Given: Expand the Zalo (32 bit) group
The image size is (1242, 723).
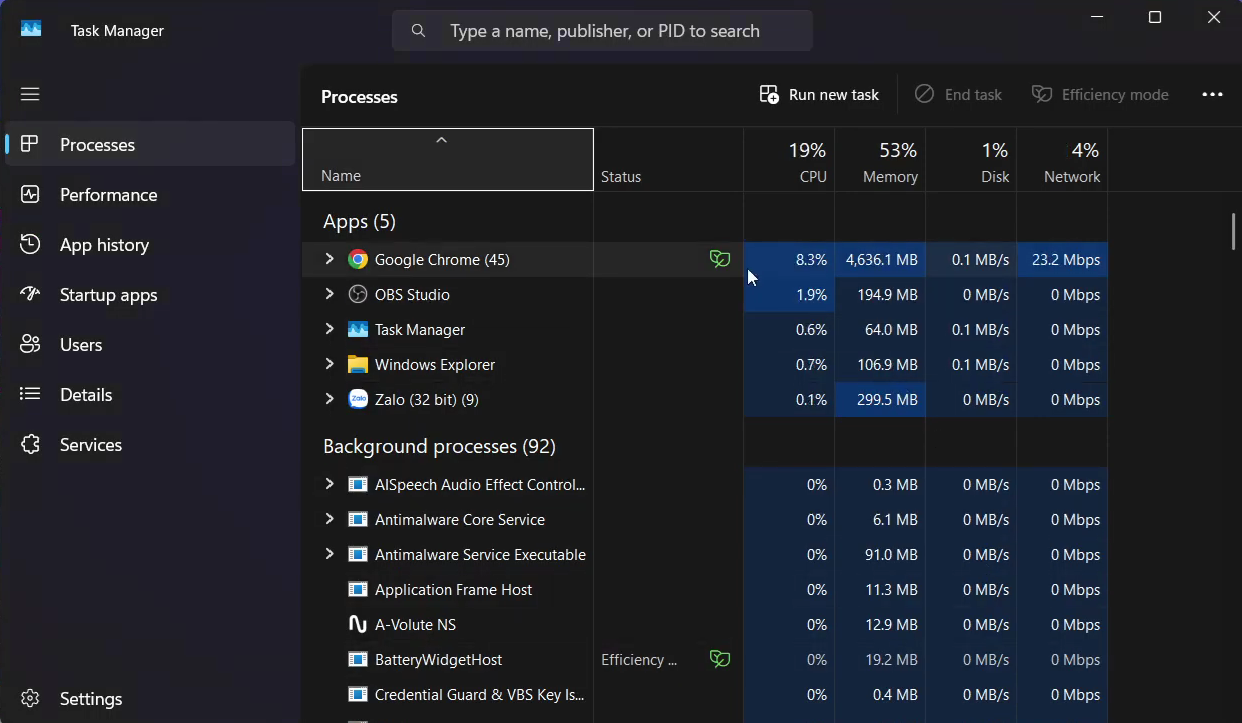Looking at the screenshot, I should [329, 399].
